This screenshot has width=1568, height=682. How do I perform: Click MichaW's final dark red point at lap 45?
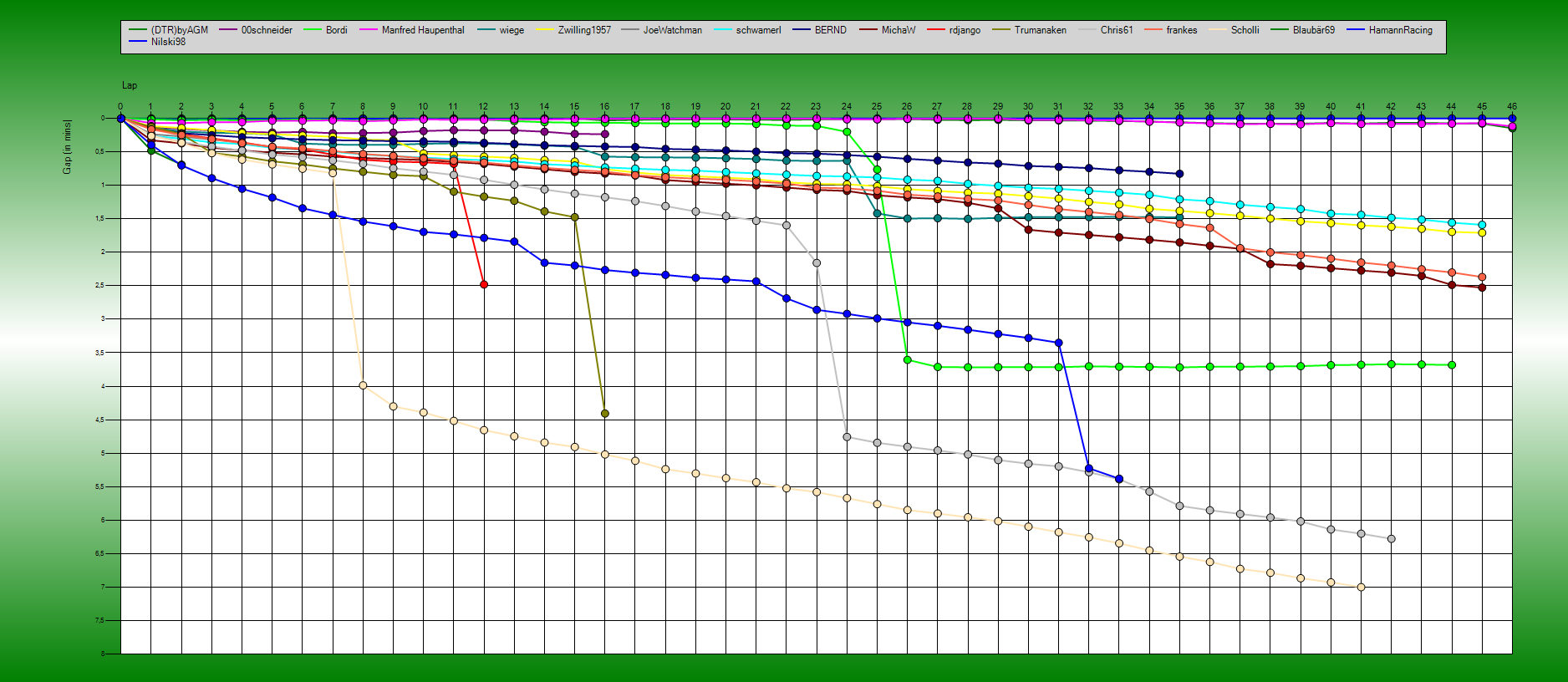click(1482, 288)
